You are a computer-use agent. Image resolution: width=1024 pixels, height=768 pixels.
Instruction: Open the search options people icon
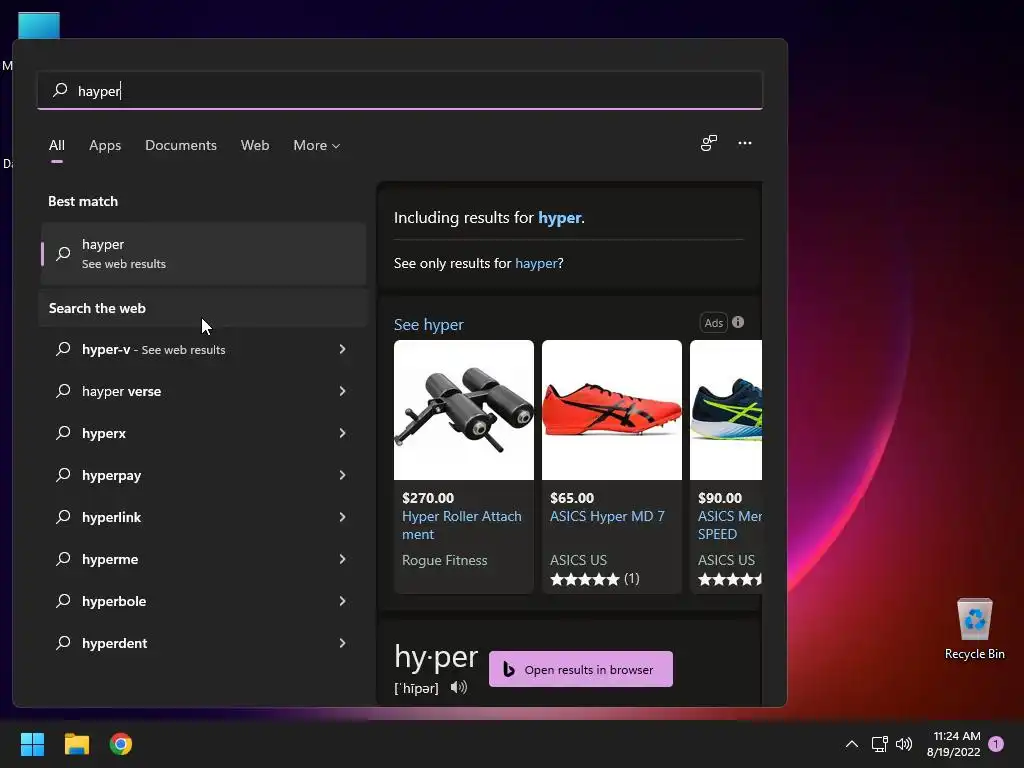coord(709,143)
